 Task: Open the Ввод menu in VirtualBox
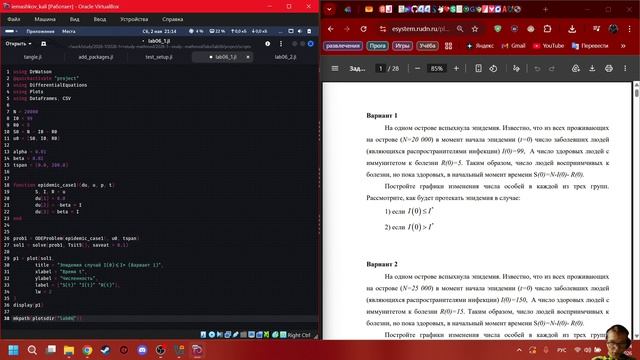[100, 19]
